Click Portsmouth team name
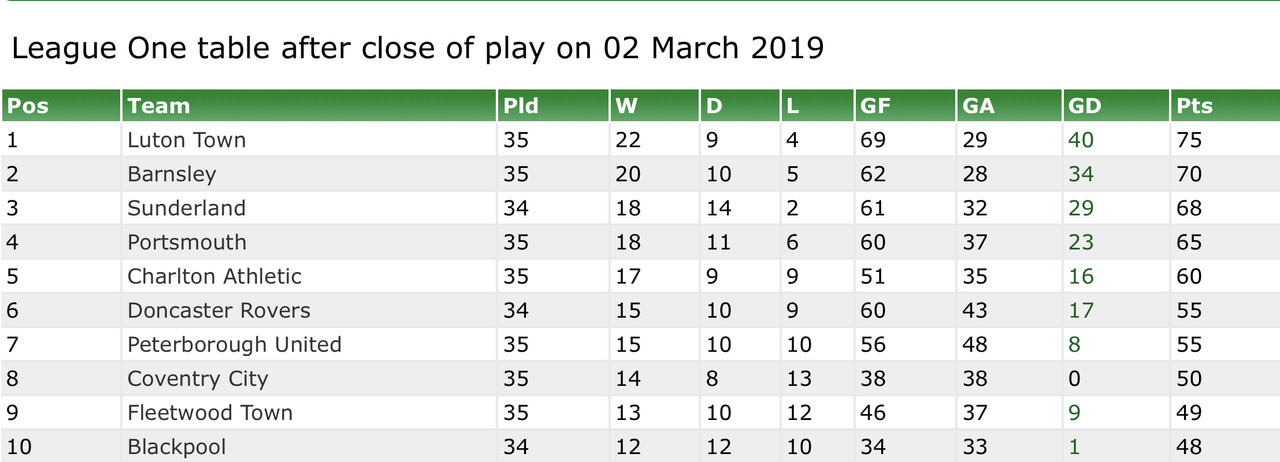This screenshot has width=1280, height=462. pyautogui.click(x=186, y=242)
